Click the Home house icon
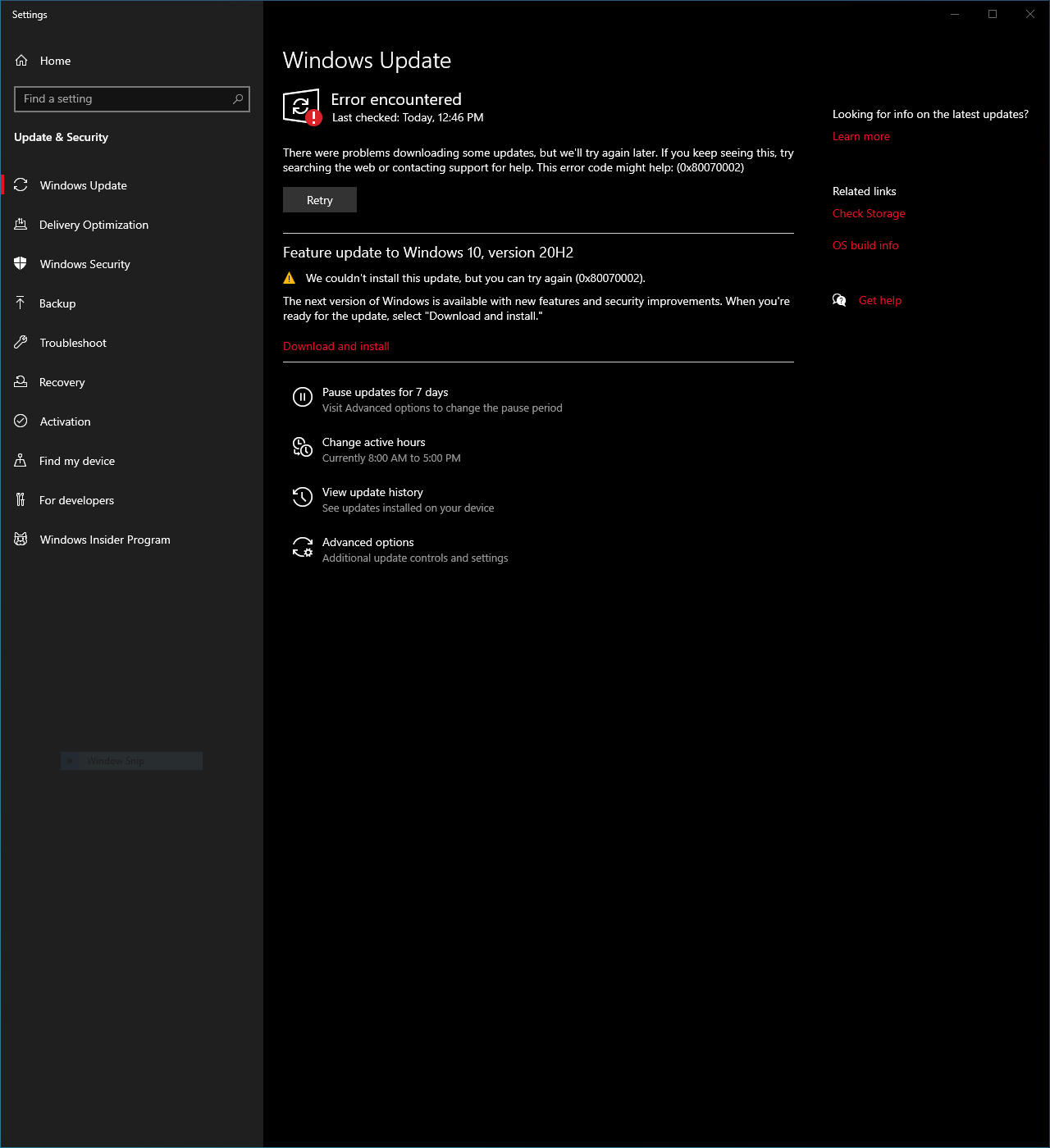Viewport: 1050px width, 1148px height. 21,61
